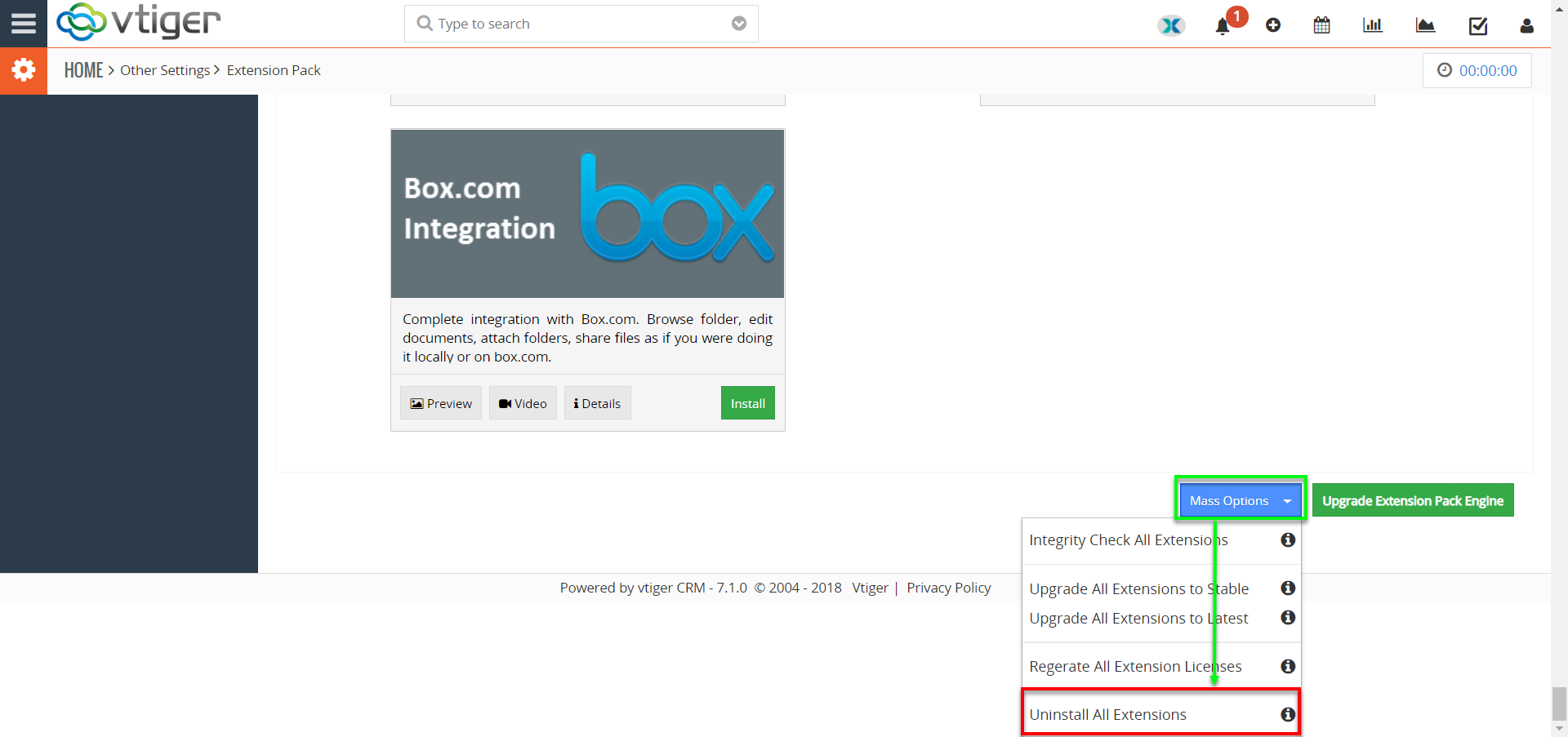
Task: Click the page vertical scrollbar thumb
Action: click(1559, 703)
